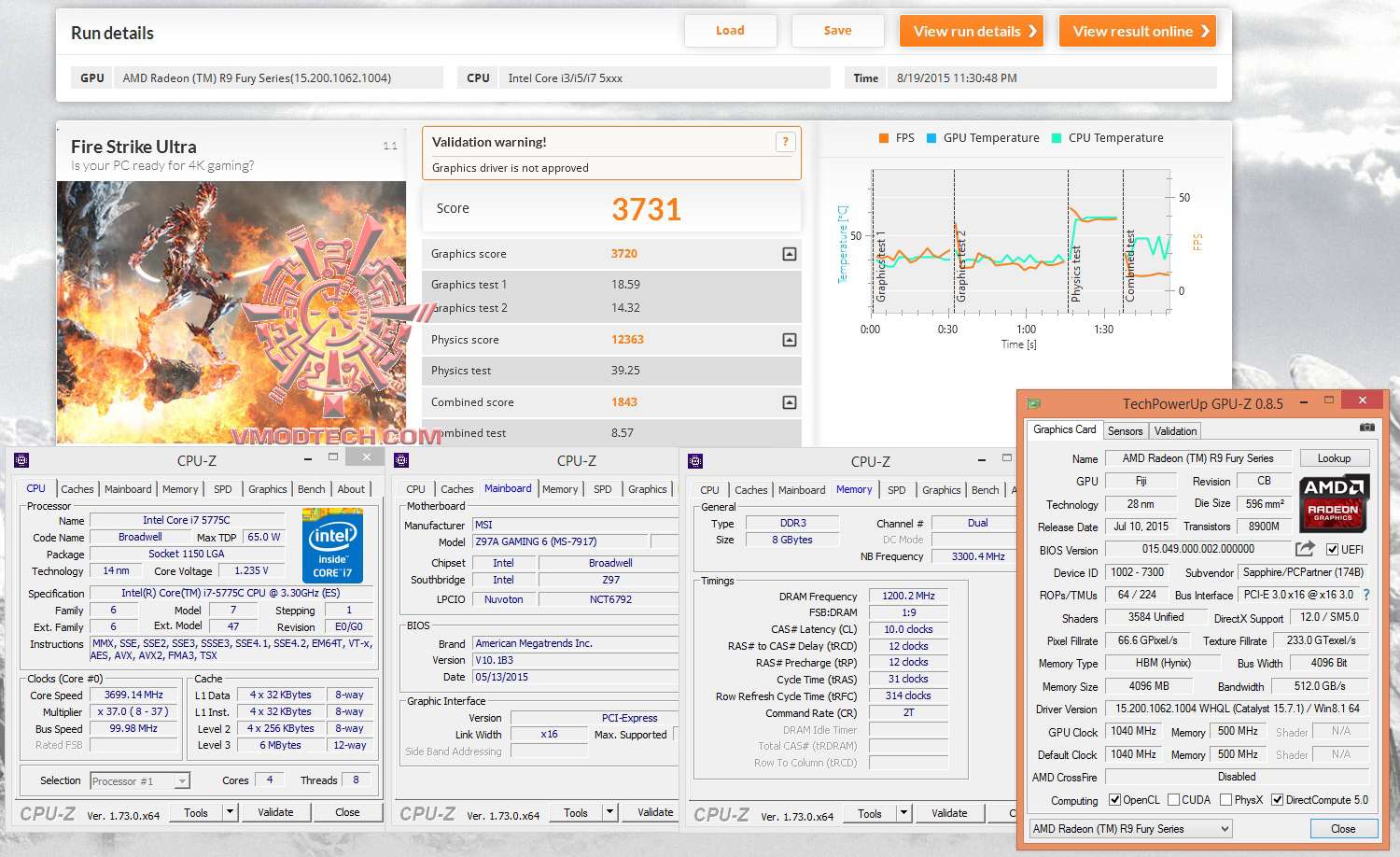Toggle the OpenCL checkbox
1400x857 pixels.
pyautogui.click(x=1114, y=800)
